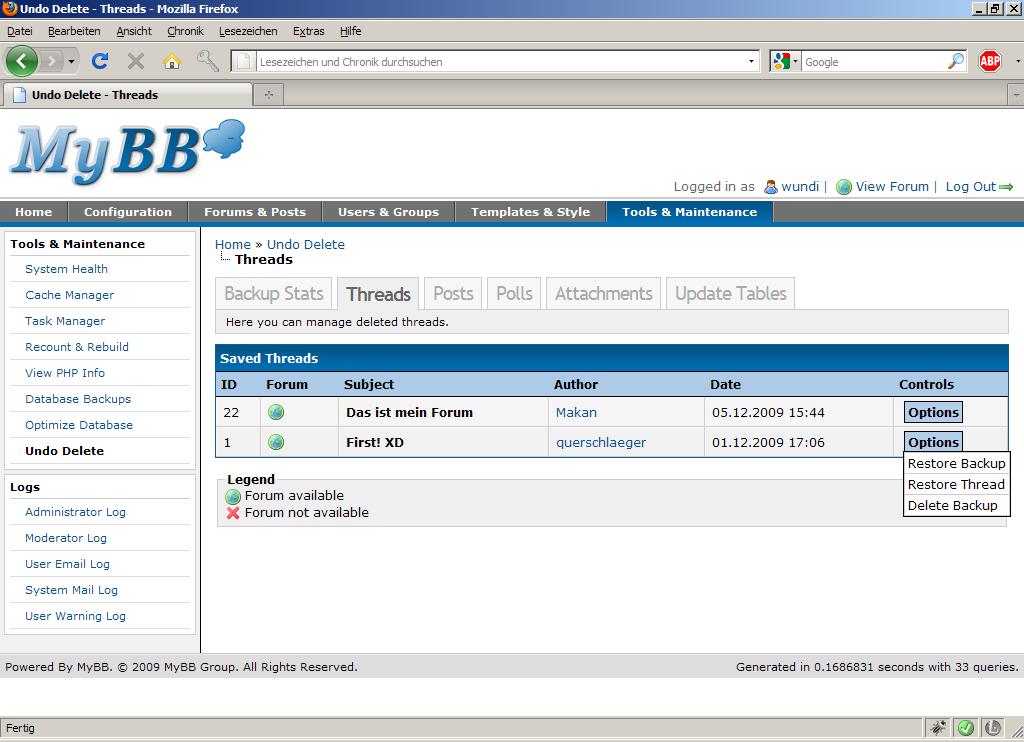Viewport: 1024px width, 742px height.
Task: Click the key icon in toolbar
Action: (208, 61)
